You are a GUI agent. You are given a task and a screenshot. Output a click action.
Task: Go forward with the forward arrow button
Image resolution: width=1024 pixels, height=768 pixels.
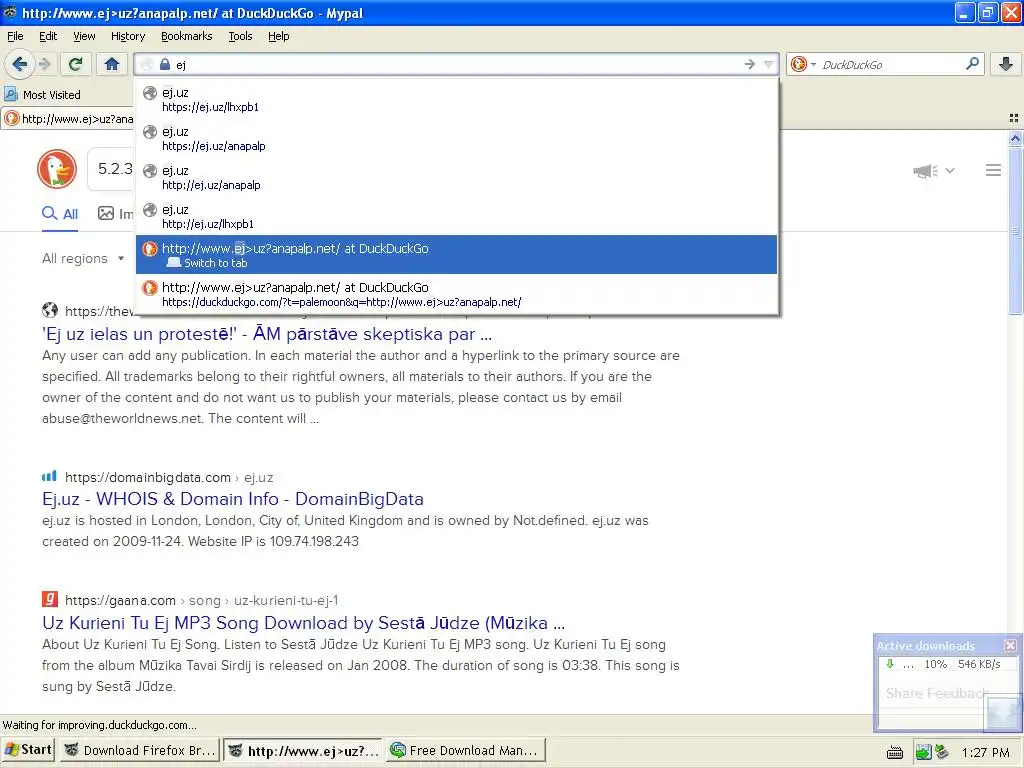pyautogui.click(x=44, y=64)
